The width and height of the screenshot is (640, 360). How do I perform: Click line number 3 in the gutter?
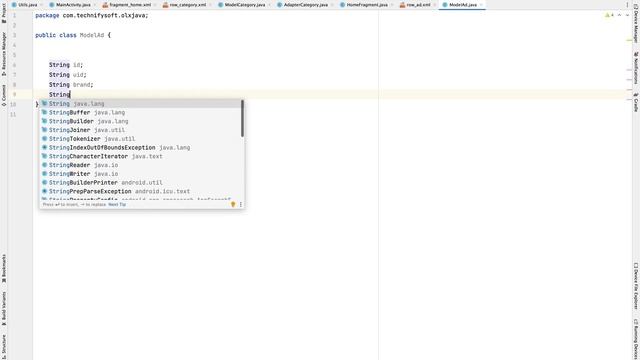click(14, 35)
